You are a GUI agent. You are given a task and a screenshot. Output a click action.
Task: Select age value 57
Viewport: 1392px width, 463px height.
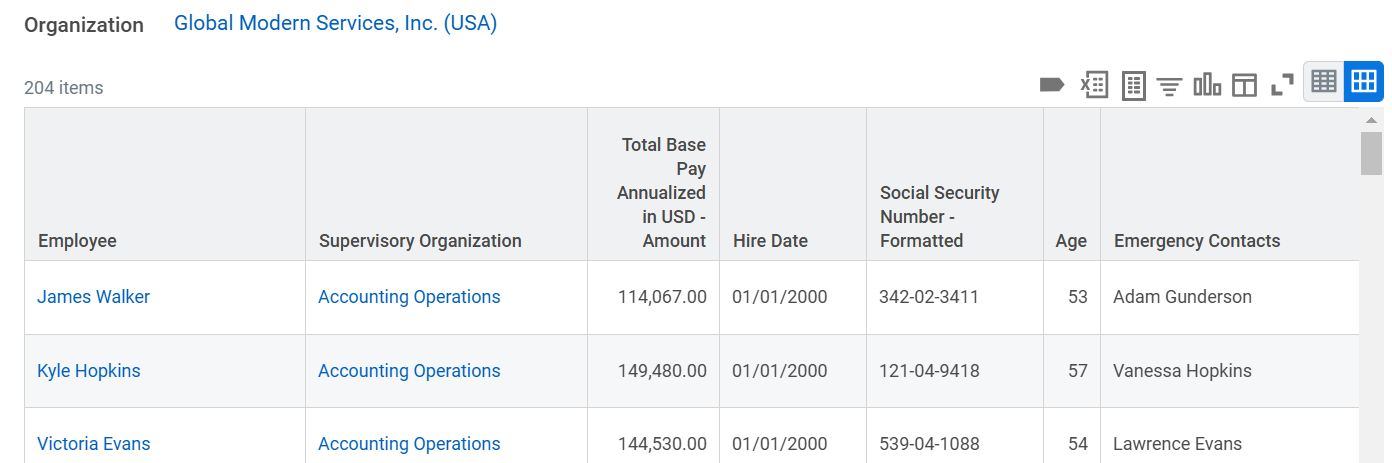[1078, 371]
